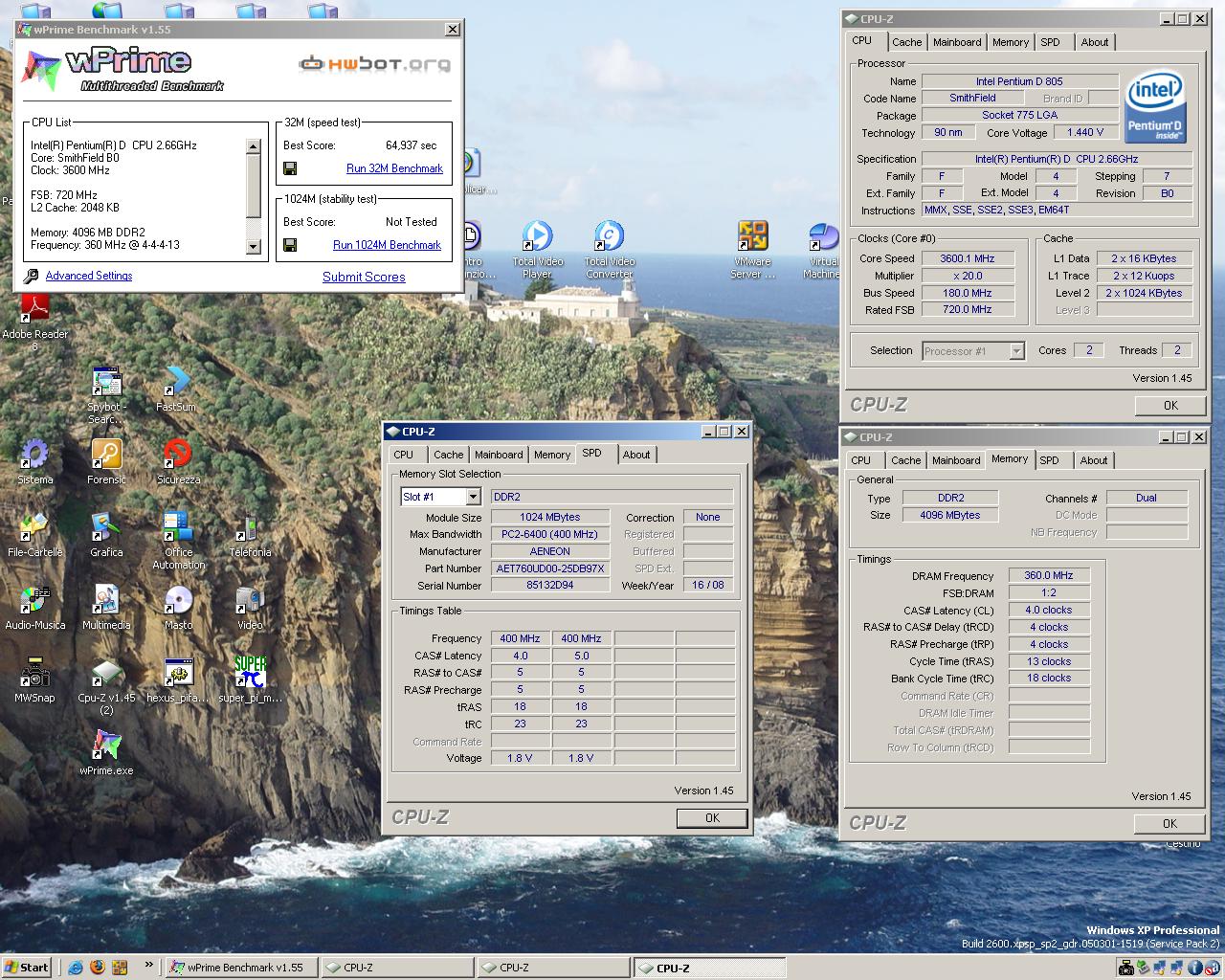This screenshot has width=1225, height=980.
Task: Select the VMware Server desktop icon
Action: point(753,236)
